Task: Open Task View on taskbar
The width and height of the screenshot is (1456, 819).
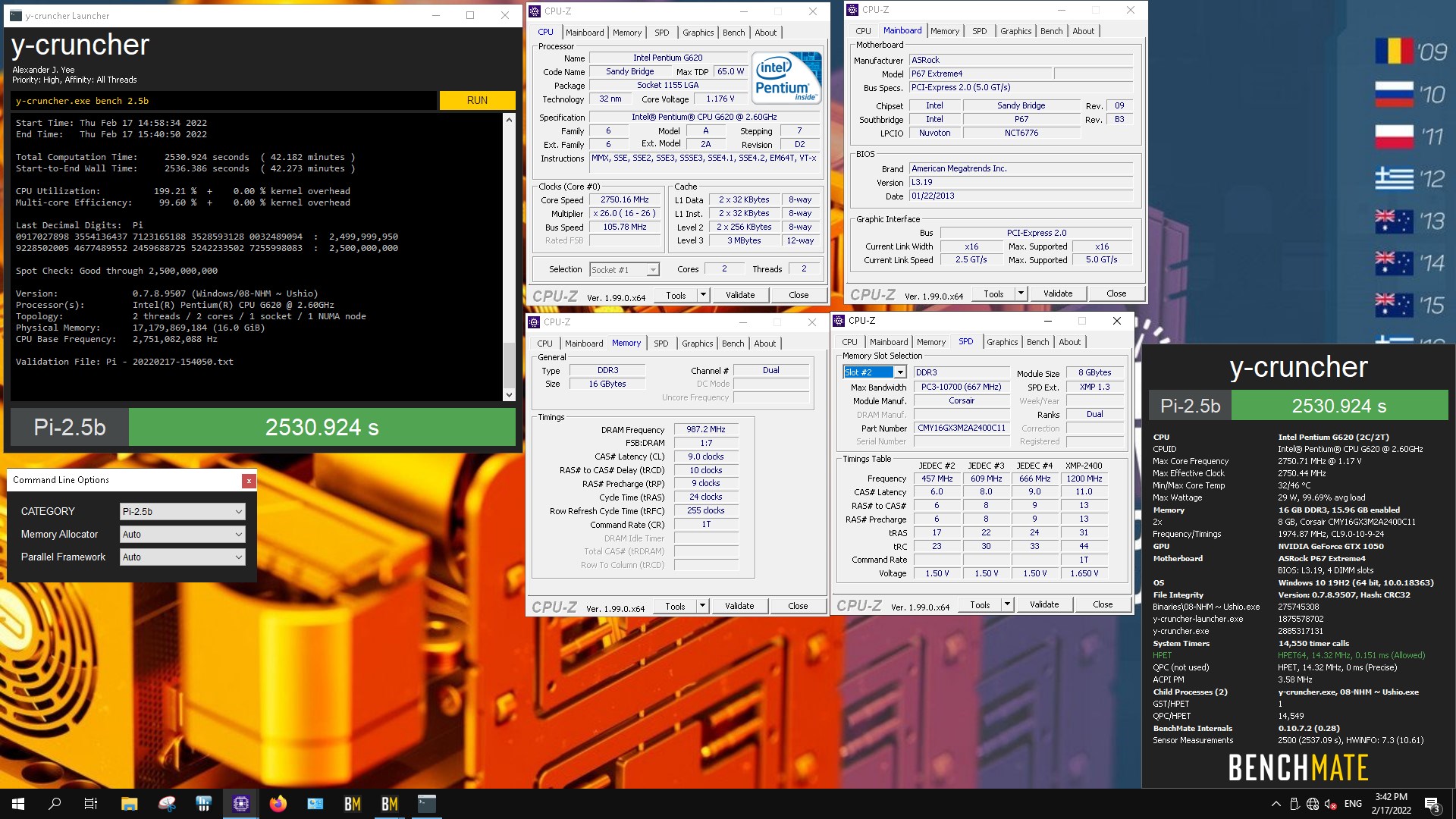Action: (91, 804)
